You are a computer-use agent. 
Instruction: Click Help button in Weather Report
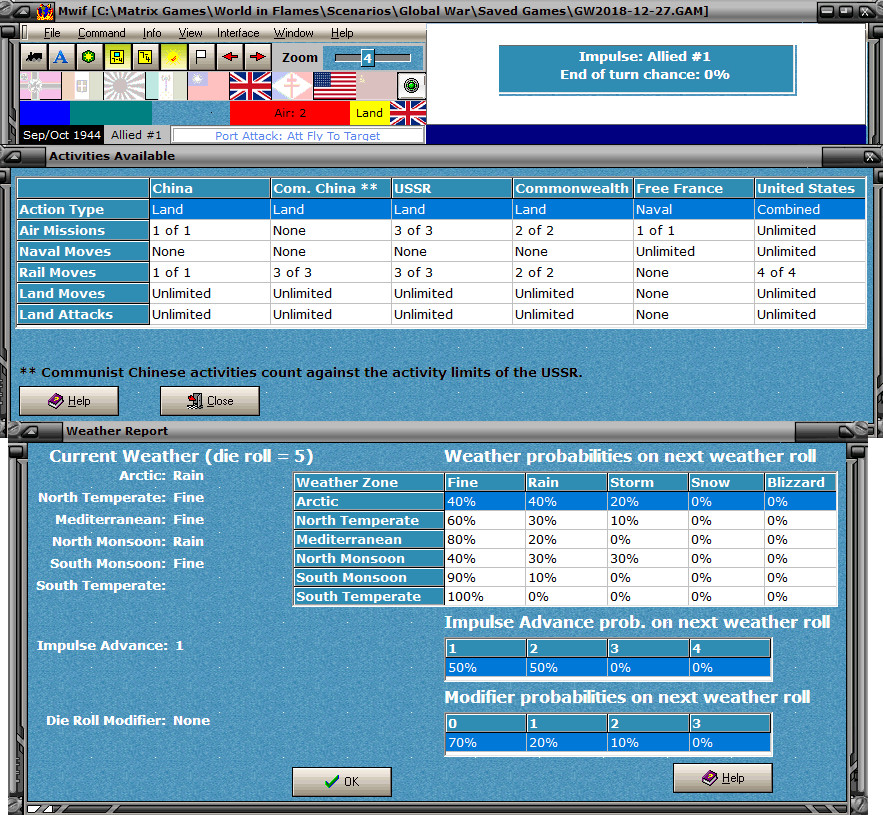723,778
